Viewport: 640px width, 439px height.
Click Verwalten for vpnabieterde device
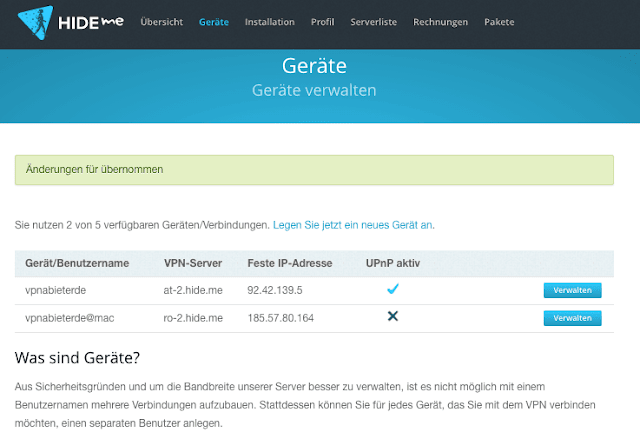[x=572, y=290]
